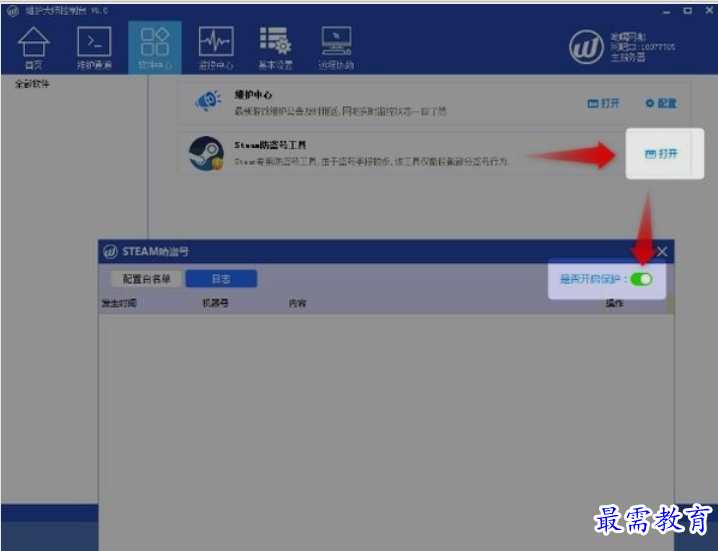Open 基本设置 gear list icon
Image resolution: width=718 pixels, height=551 pixels.
(276, 48)
